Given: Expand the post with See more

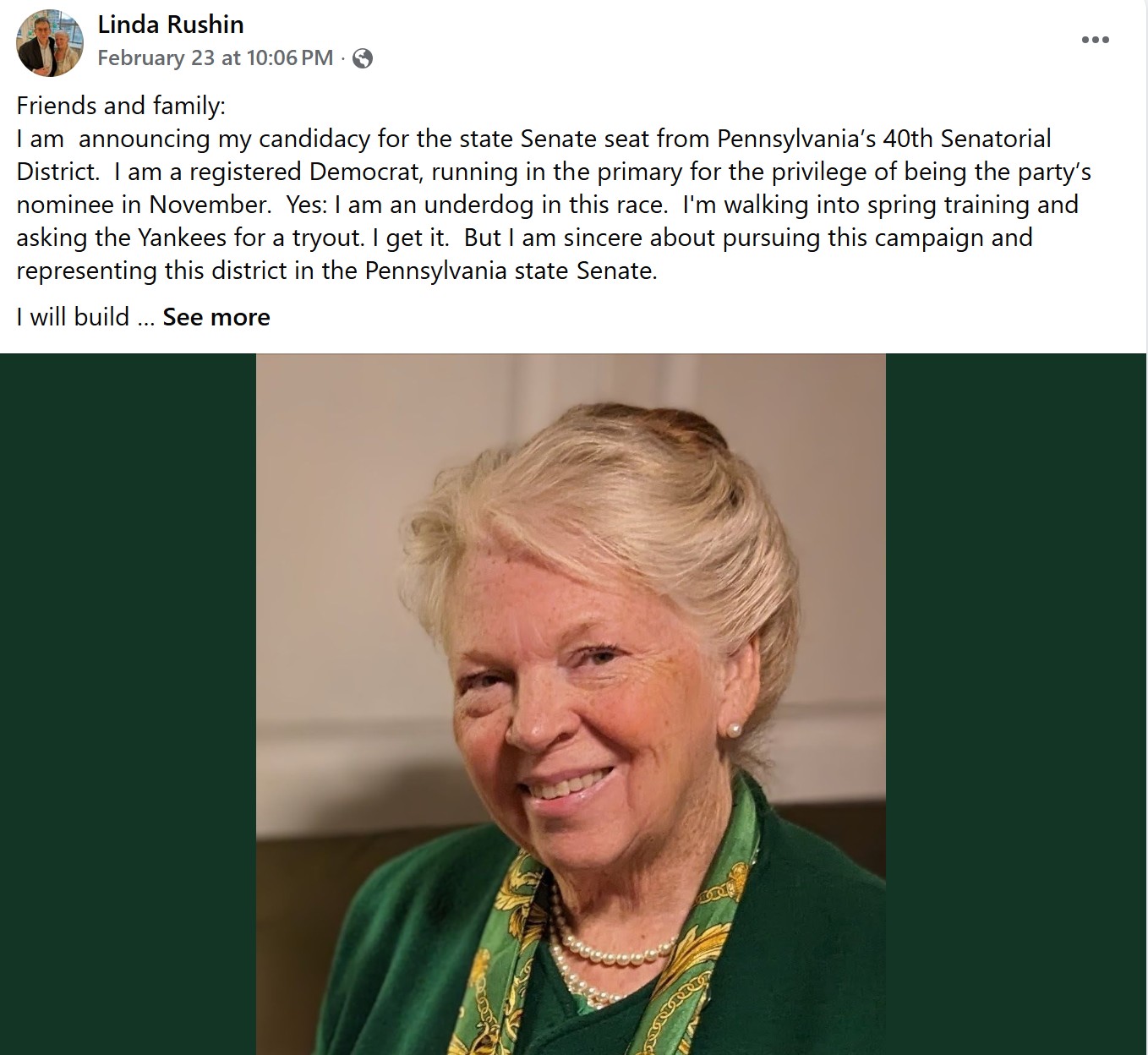Looking at the screenshot, I should (216, 317).
